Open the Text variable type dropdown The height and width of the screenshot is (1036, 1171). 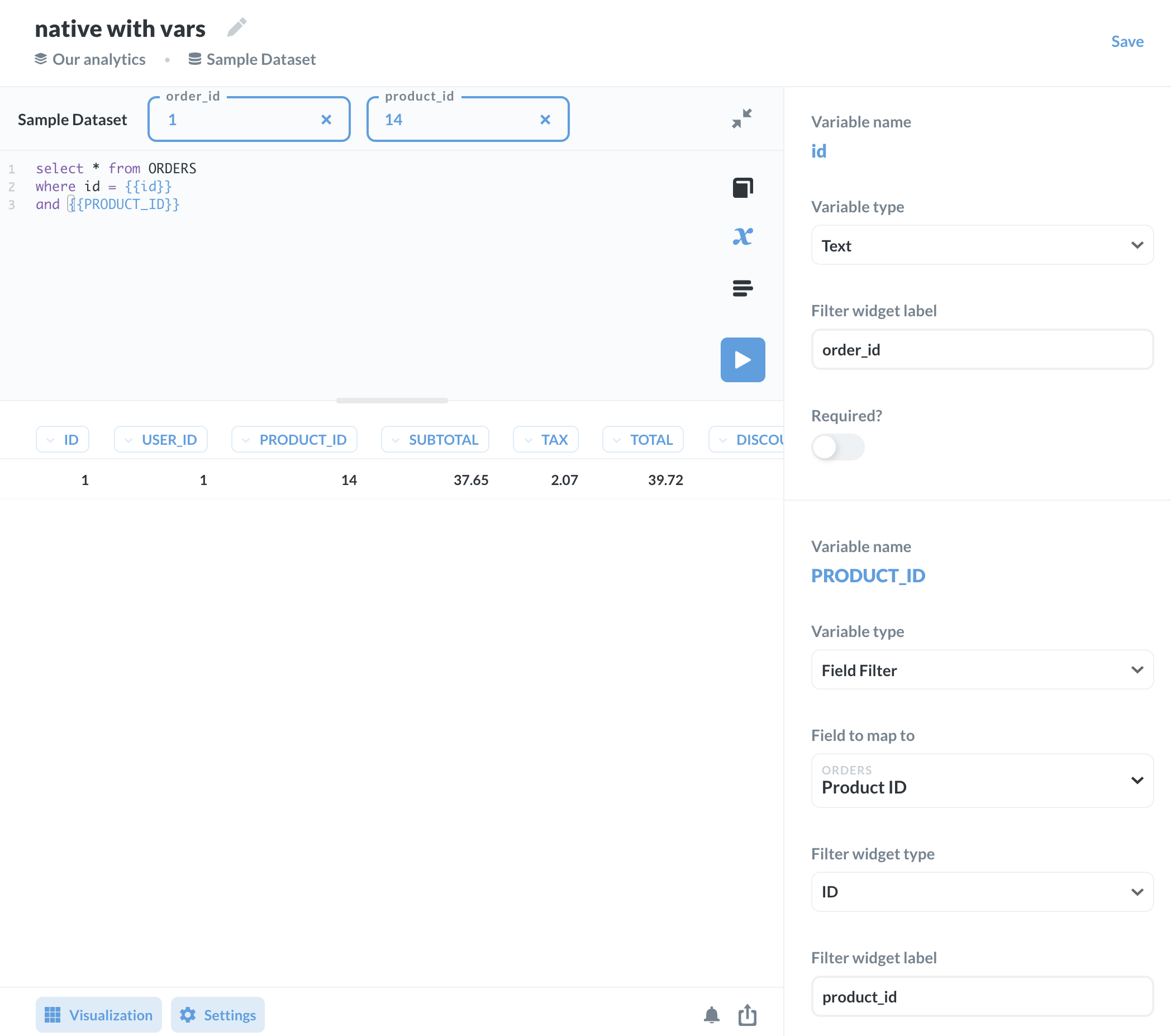pos(982,245)
